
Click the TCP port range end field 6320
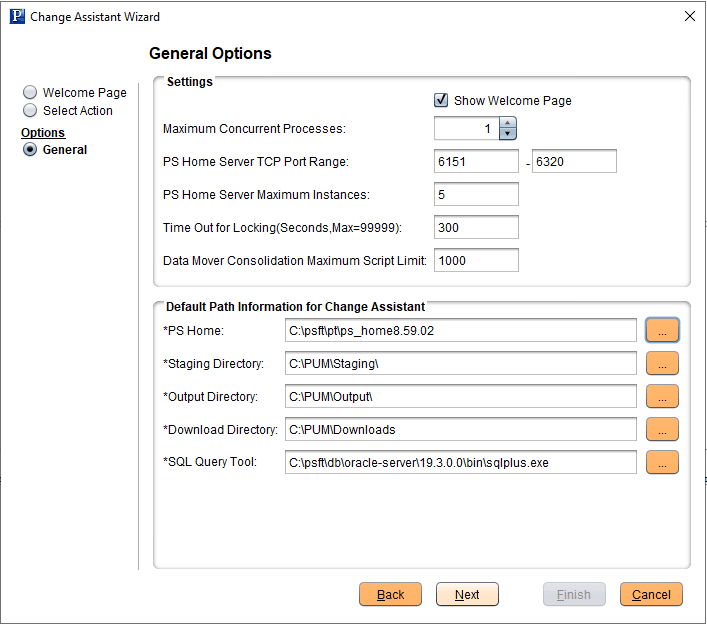coord(574,161)
